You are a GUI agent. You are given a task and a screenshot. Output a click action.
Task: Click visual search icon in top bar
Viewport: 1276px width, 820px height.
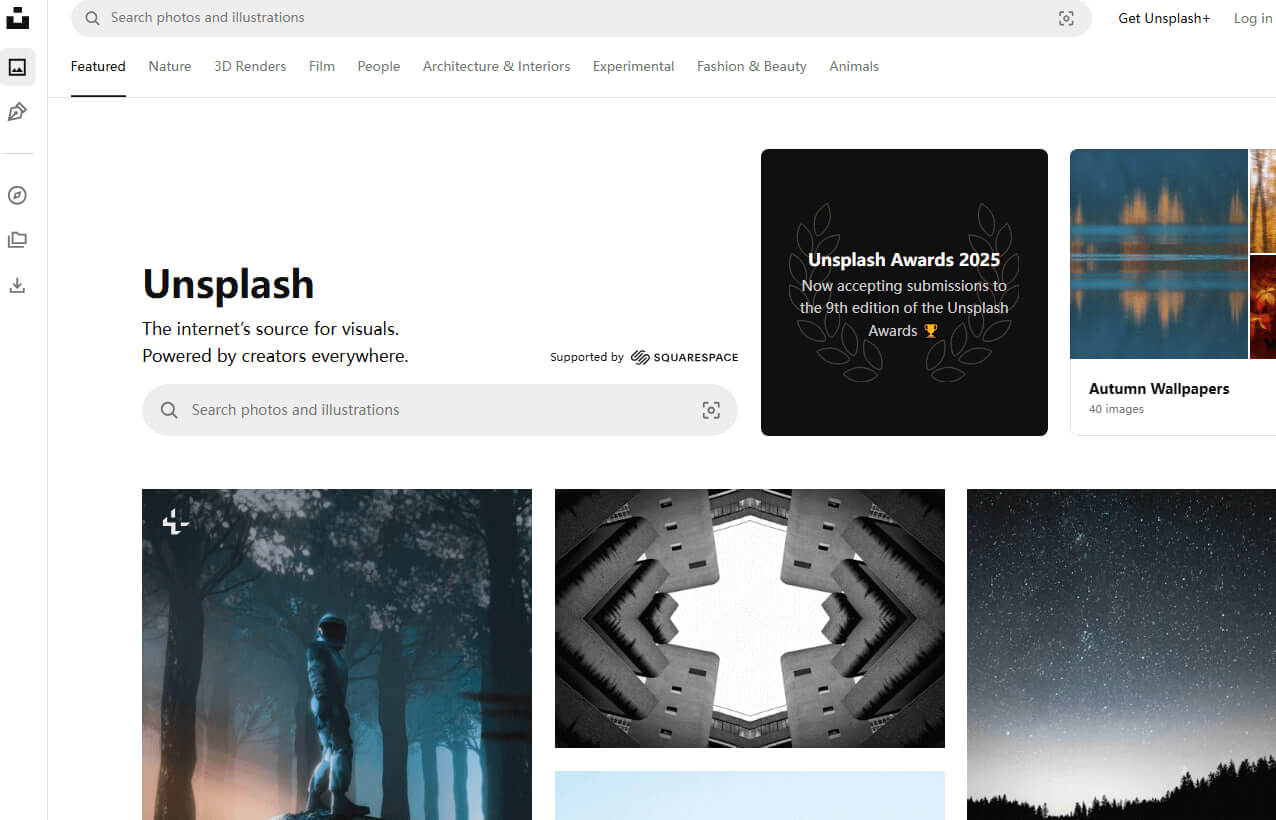click(x=1066, y=18)
